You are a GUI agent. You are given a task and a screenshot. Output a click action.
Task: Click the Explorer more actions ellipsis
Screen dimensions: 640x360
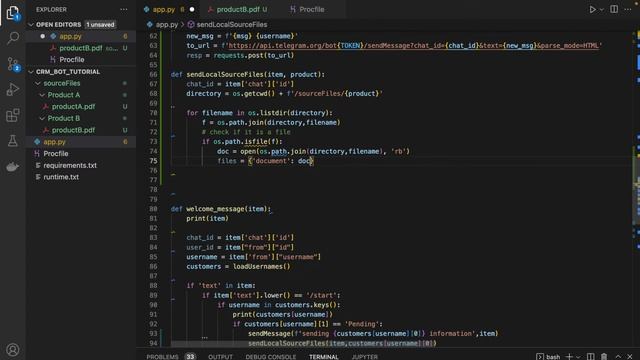[x=124, y=9]
